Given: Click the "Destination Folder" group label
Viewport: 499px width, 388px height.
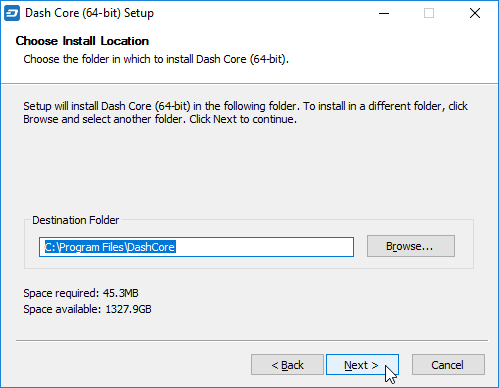Looking at the screenshot, I should (x=75, y=220).
